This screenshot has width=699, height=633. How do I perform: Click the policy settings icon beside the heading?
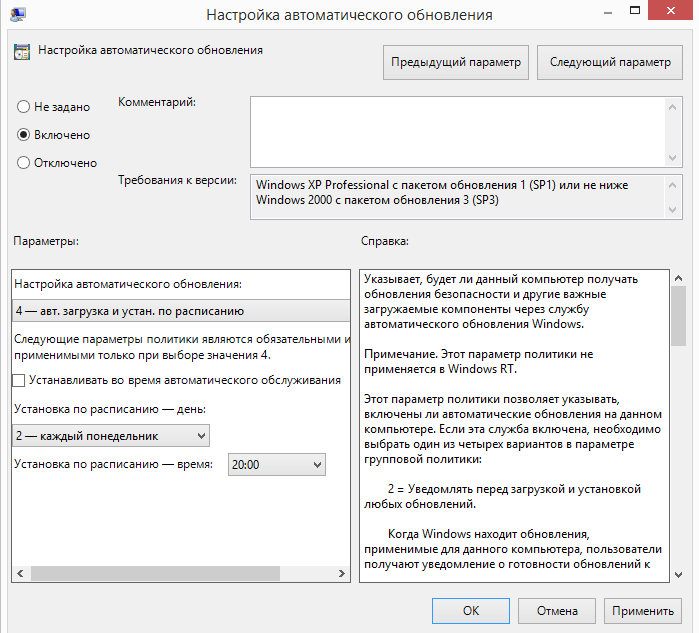(21, 51)
